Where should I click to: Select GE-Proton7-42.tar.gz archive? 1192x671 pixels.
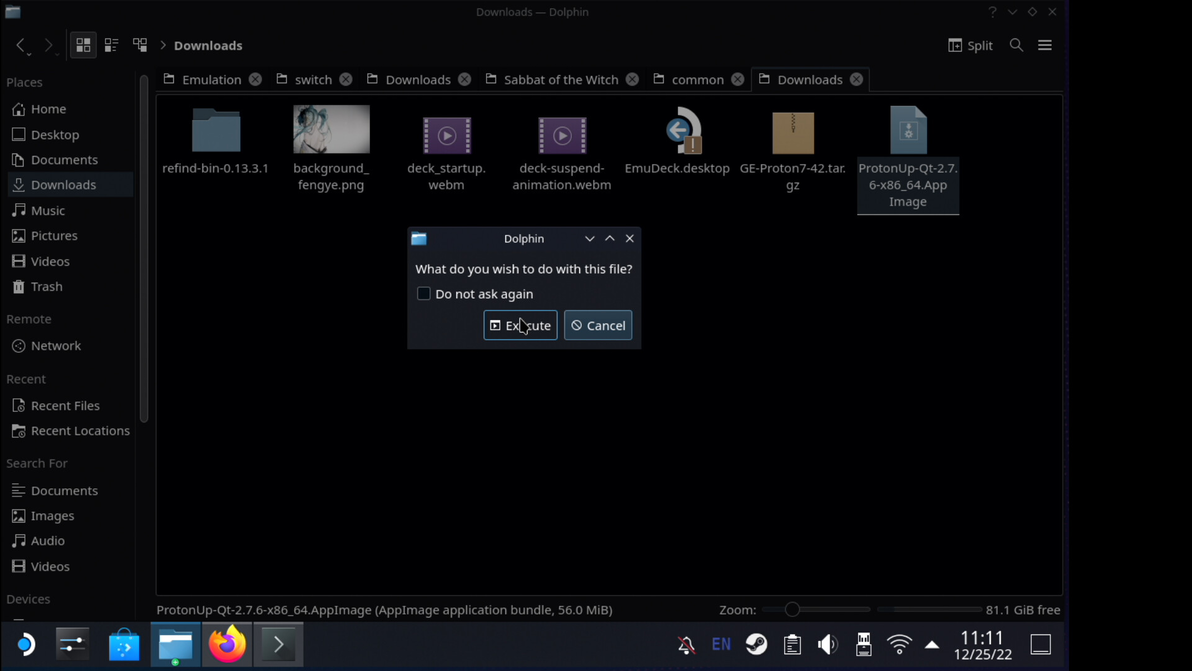(793, 150)
